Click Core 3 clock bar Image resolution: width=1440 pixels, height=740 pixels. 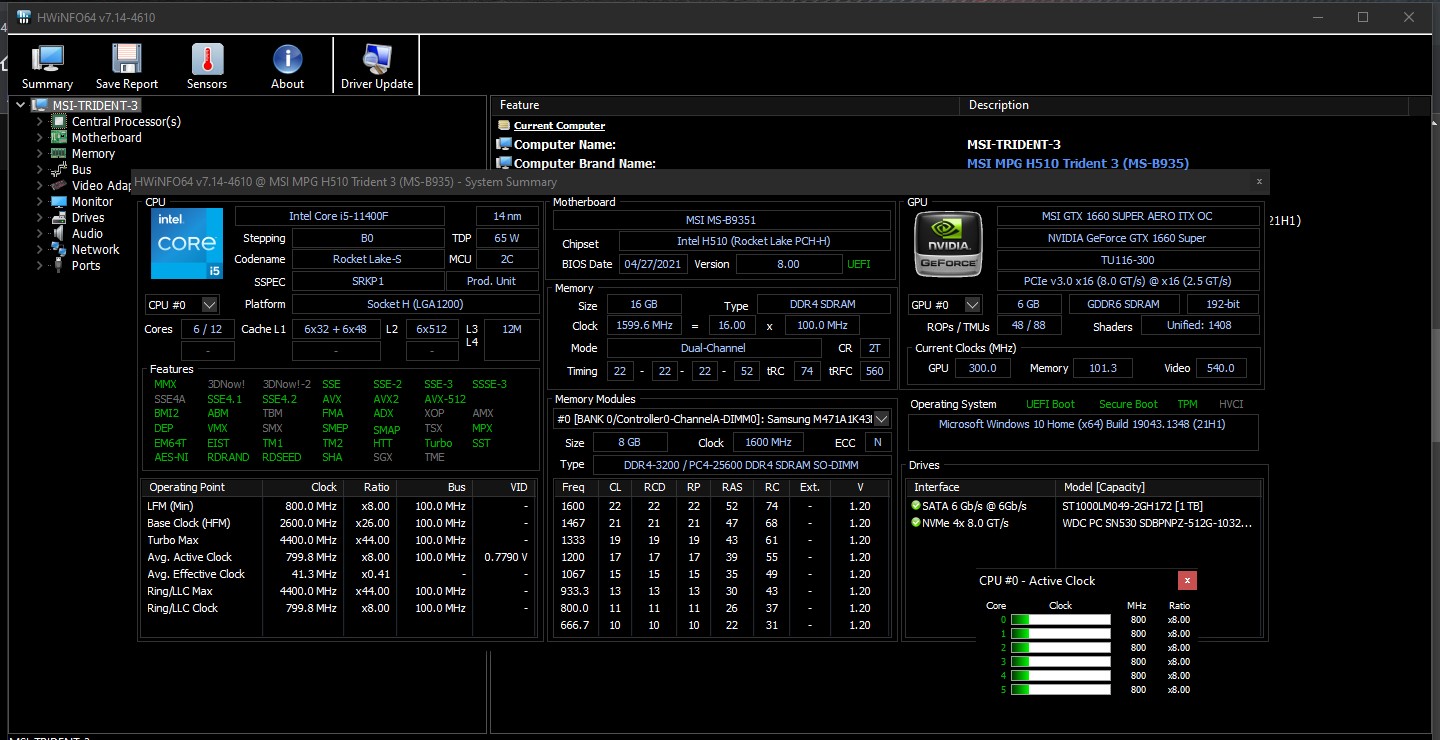click(x=1060, y=661)
